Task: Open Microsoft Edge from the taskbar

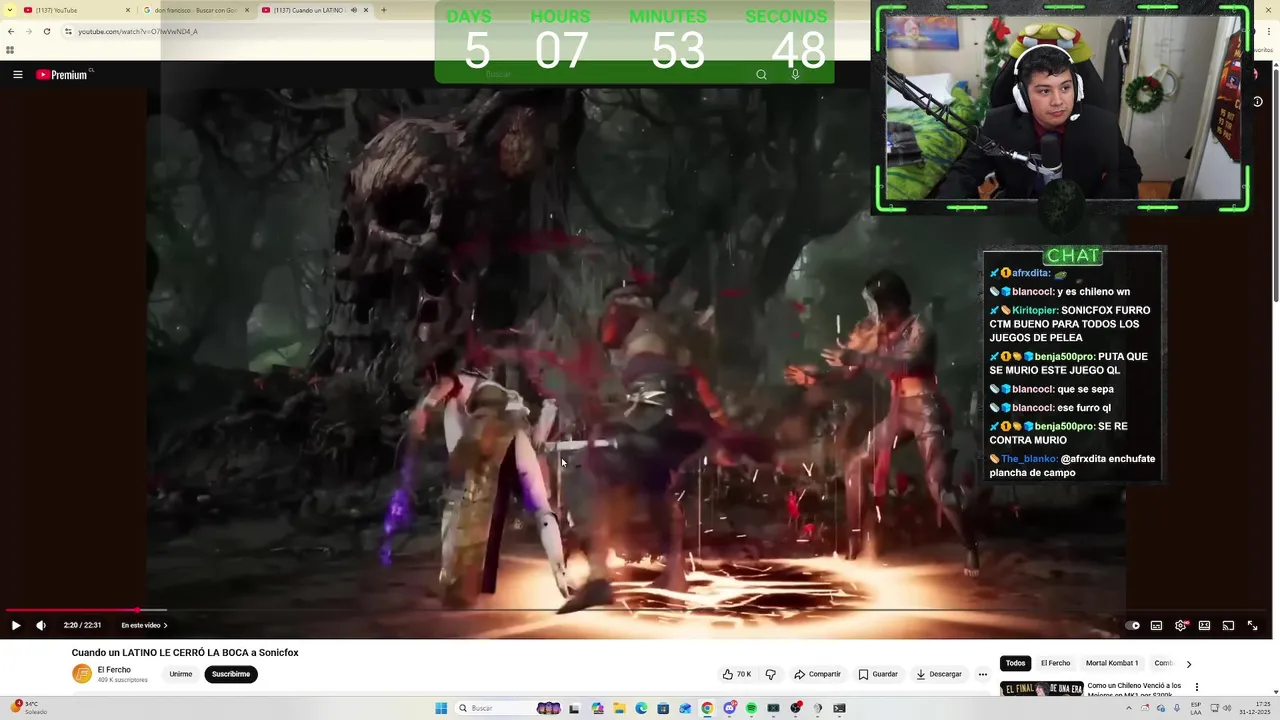Action: [641, 708]
